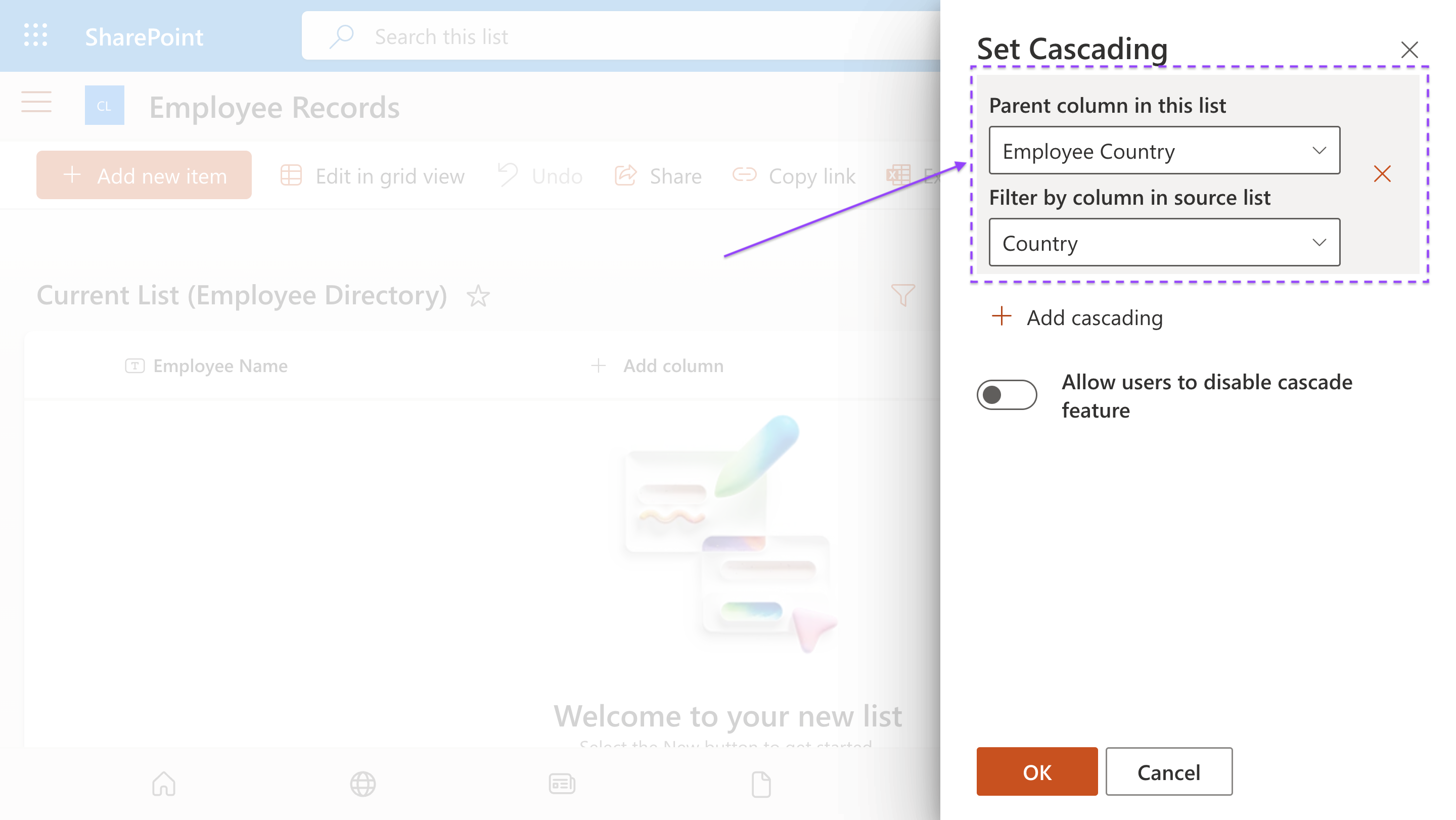
Task: Click the undo arrow icon beside Undo
Action: 508,174
